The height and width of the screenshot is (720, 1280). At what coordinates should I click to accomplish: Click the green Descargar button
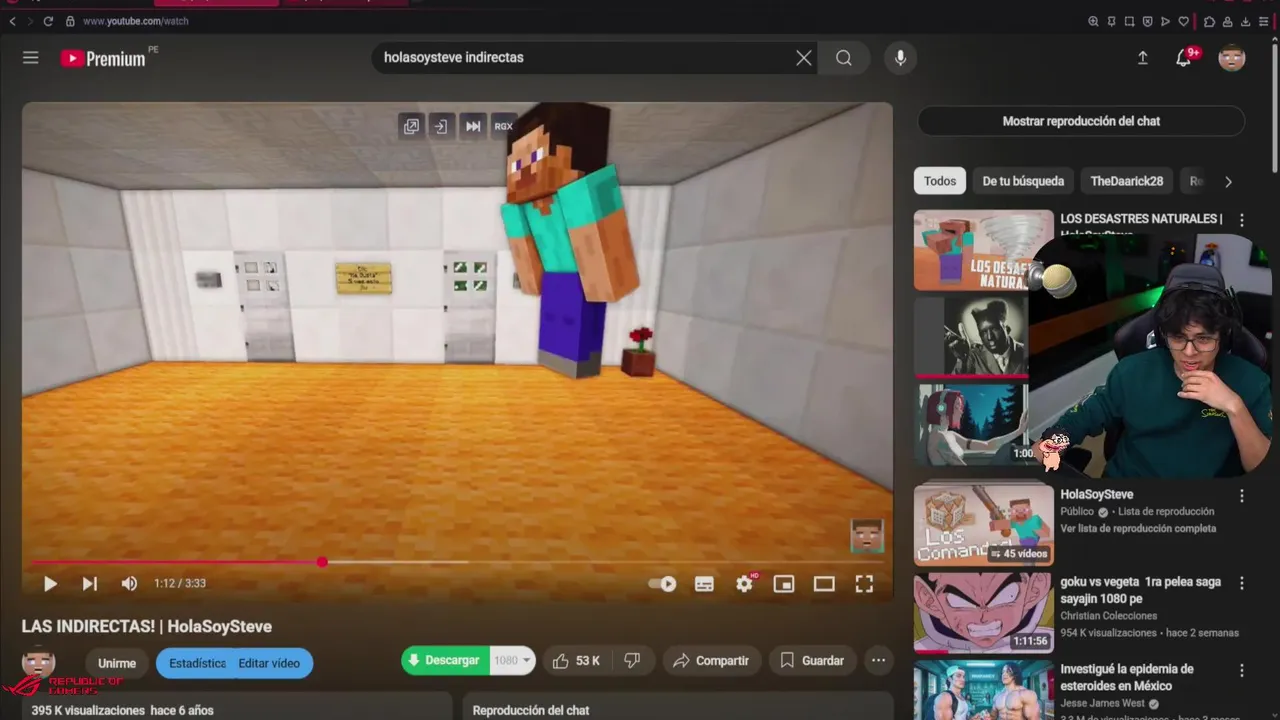(446, 661)
